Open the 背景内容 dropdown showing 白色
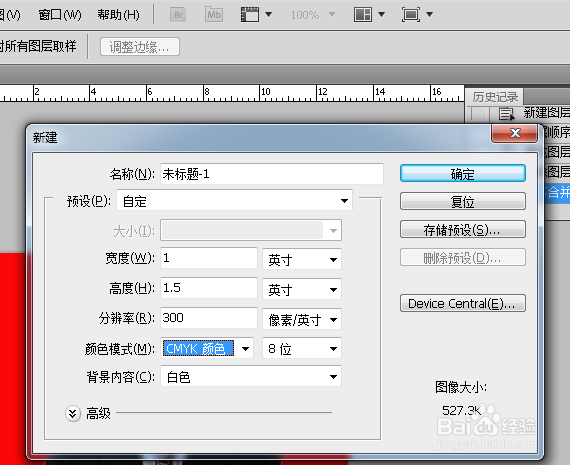 pyautogui.click(x=251, y=376)
